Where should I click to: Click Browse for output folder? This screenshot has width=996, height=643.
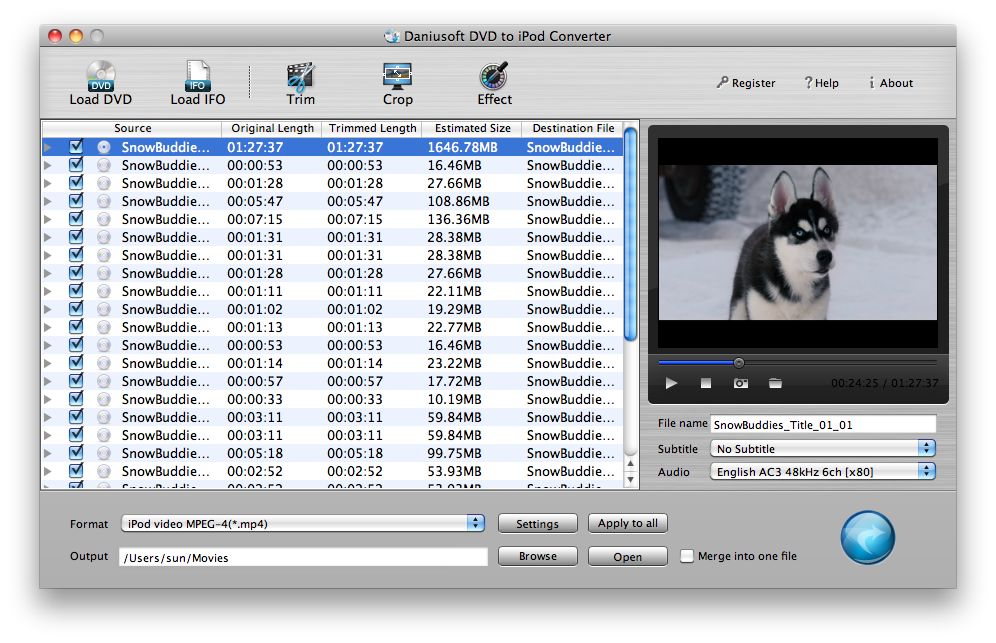coord(537,556)
